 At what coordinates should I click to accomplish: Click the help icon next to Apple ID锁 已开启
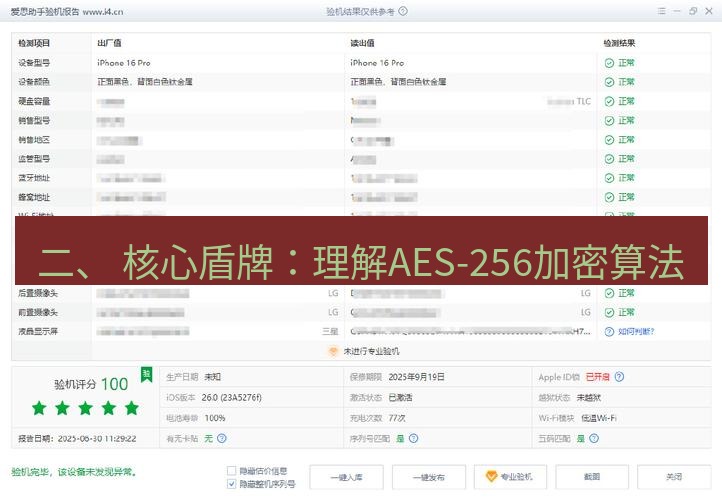(619, 377)
